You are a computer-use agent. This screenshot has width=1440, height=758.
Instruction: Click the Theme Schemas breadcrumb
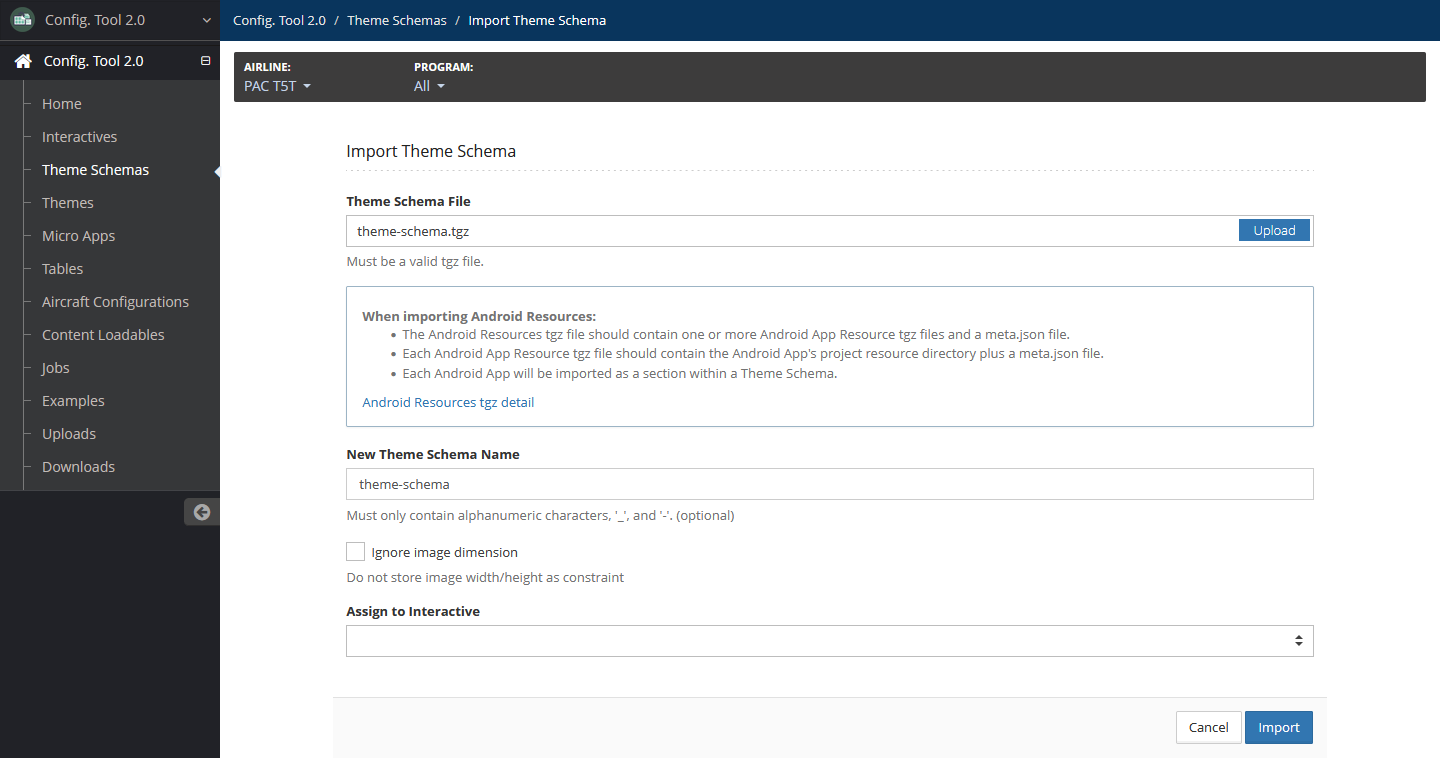pyautogui.click(x=397, y=20)
